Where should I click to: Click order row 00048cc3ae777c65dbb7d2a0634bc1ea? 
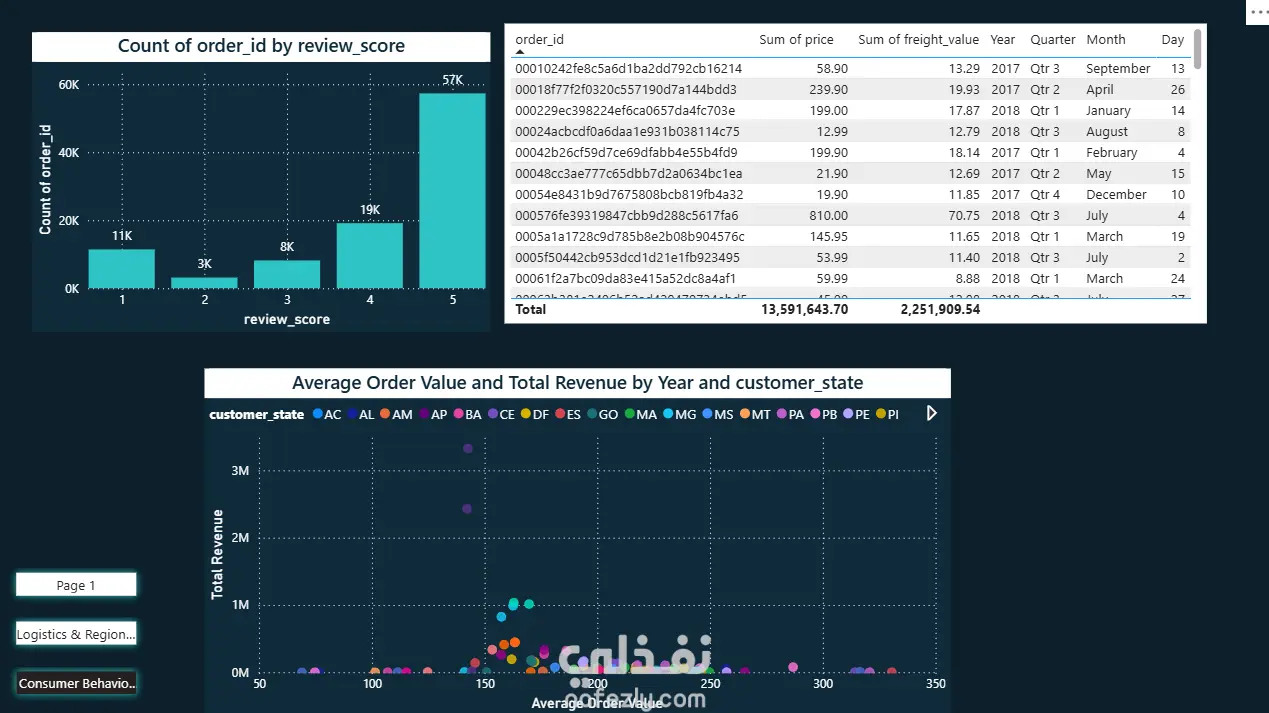click(850, 174)
